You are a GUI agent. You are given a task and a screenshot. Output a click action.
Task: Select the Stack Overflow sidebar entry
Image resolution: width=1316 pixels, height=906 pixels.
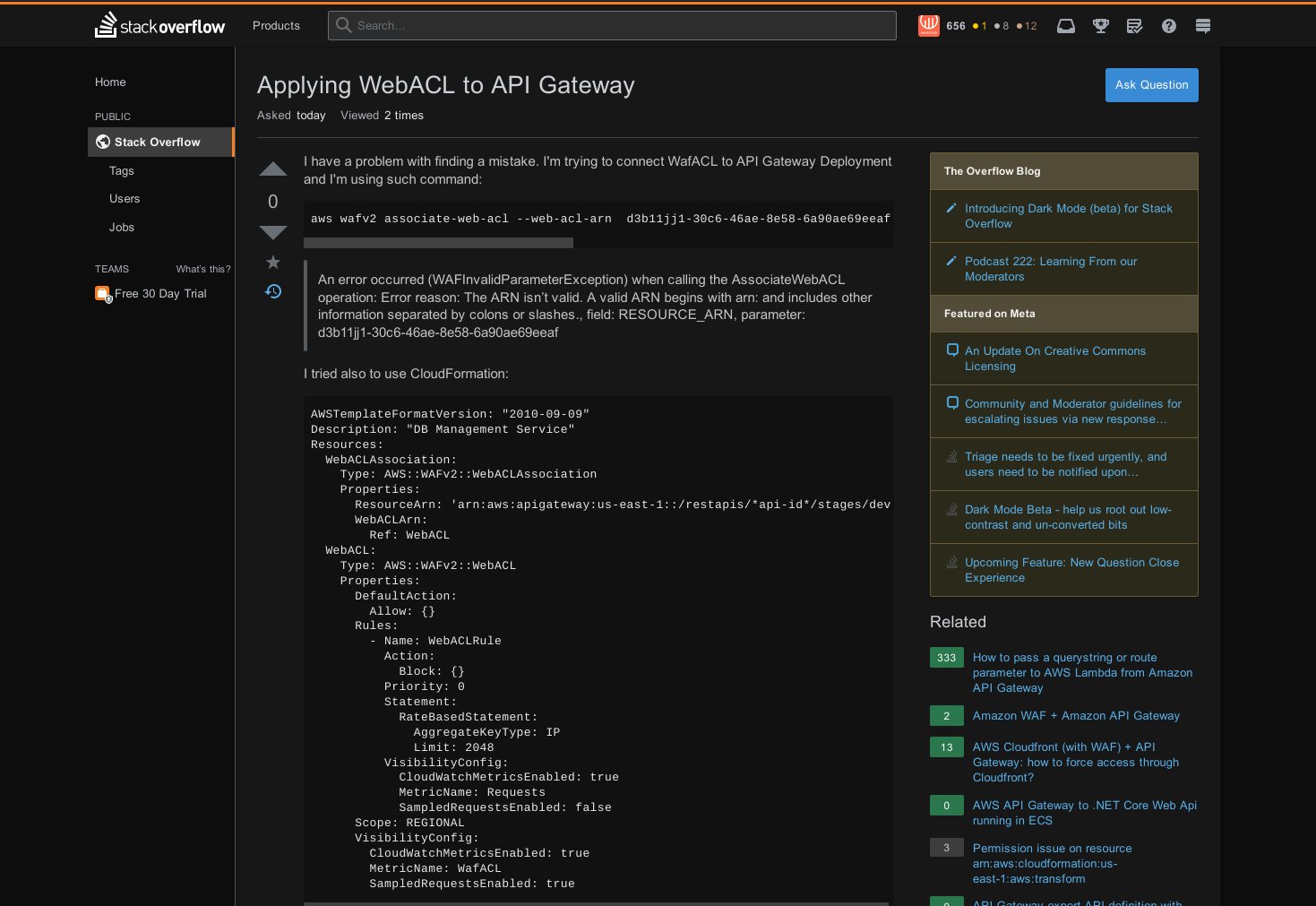(156, 142)
